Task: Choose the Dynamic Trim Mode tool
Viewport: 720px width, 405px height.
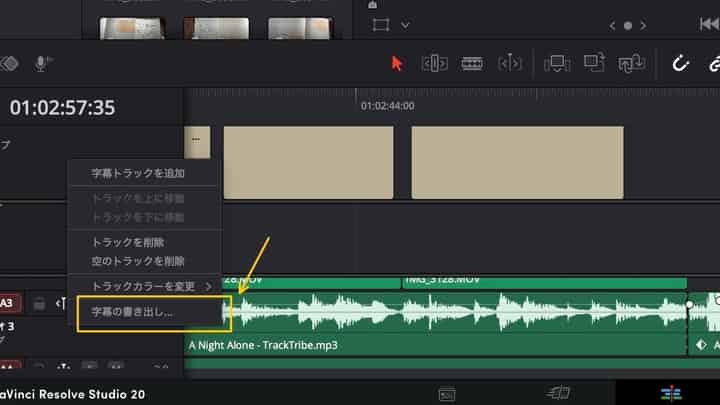Action: [x=471, y=63]
